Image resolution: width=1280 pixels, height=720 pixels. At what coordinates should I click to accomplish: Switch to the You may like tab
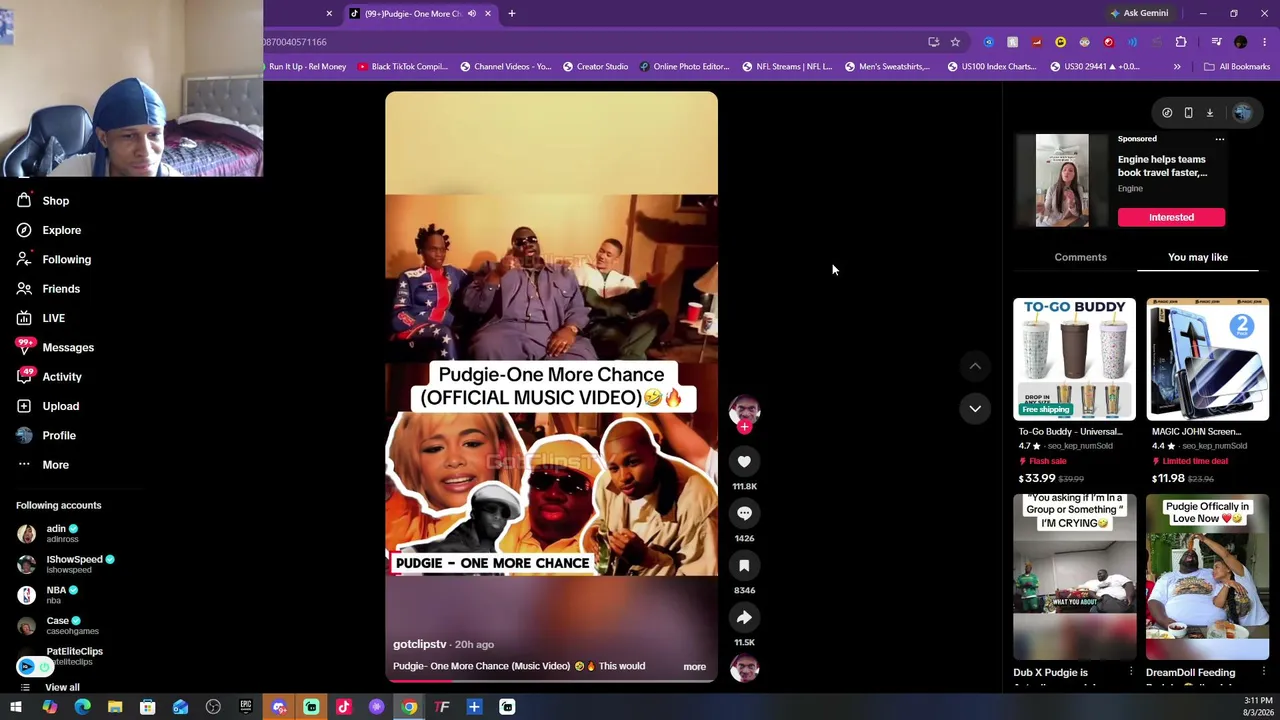pos(1198,257)
